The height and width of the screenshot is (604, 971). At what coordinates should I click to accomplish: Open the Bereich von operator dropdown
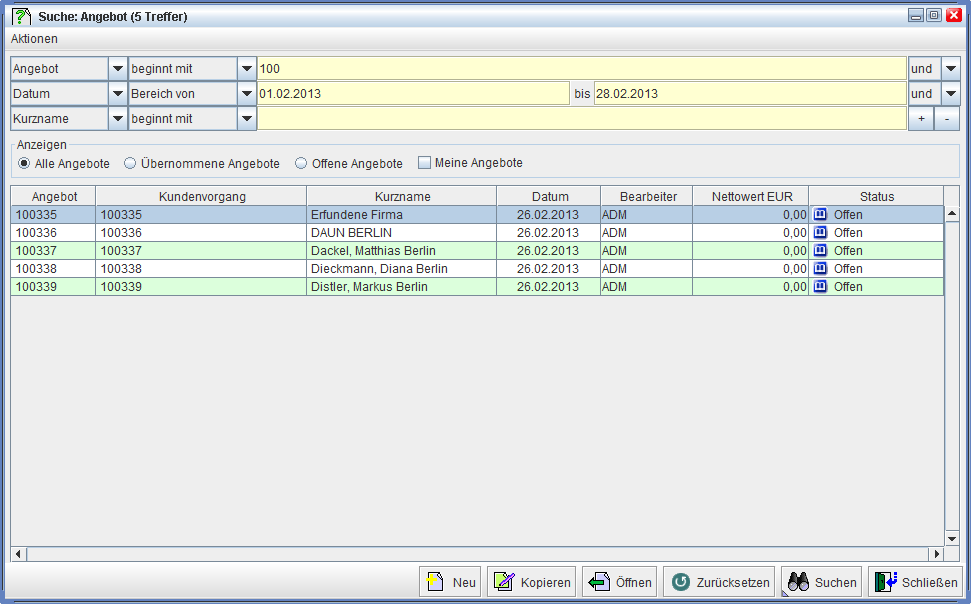tap(247, 94)
